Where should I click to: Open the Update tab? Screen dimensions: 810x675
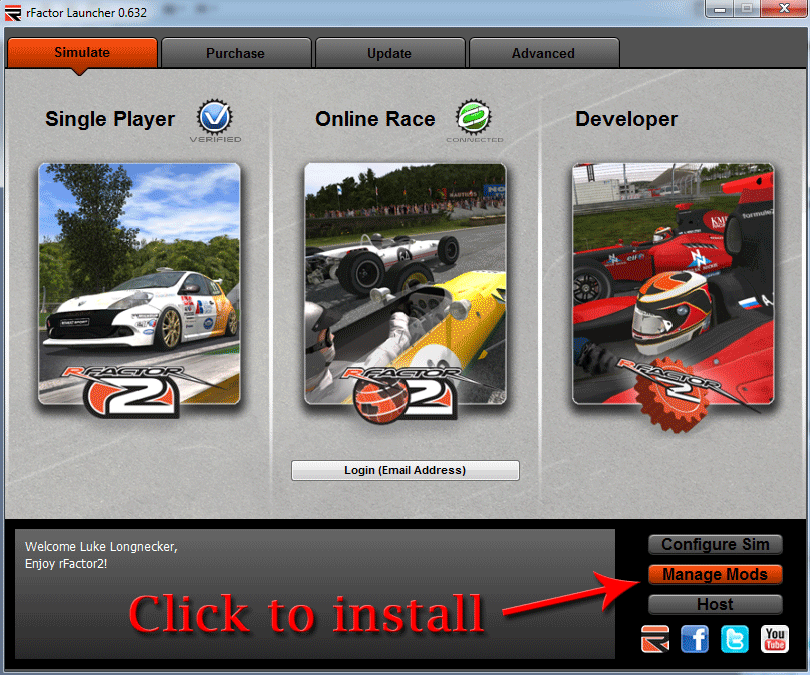[x=390, y=53]
